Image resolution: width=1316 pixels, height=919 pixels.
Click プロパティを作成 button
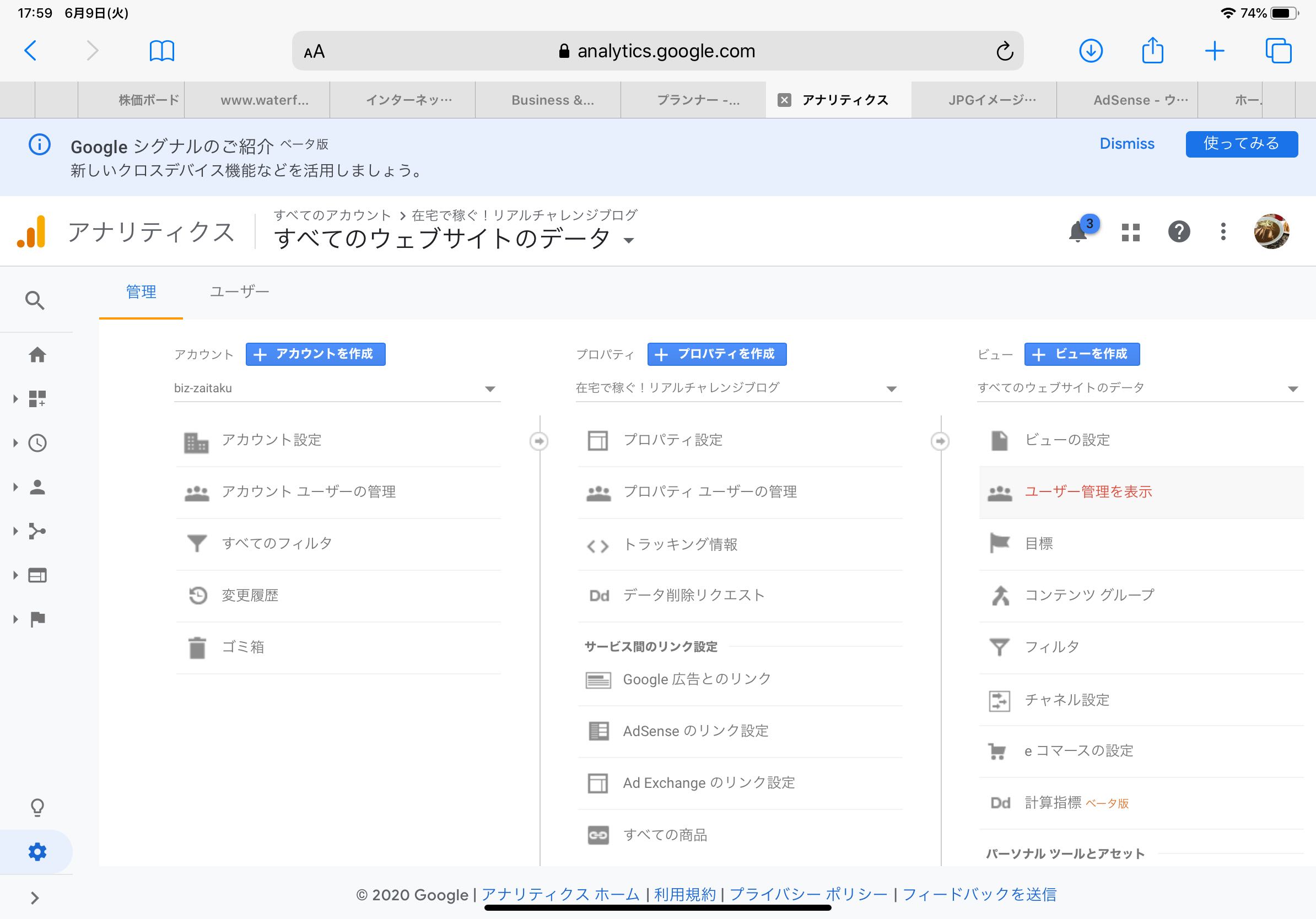[717, 354]
